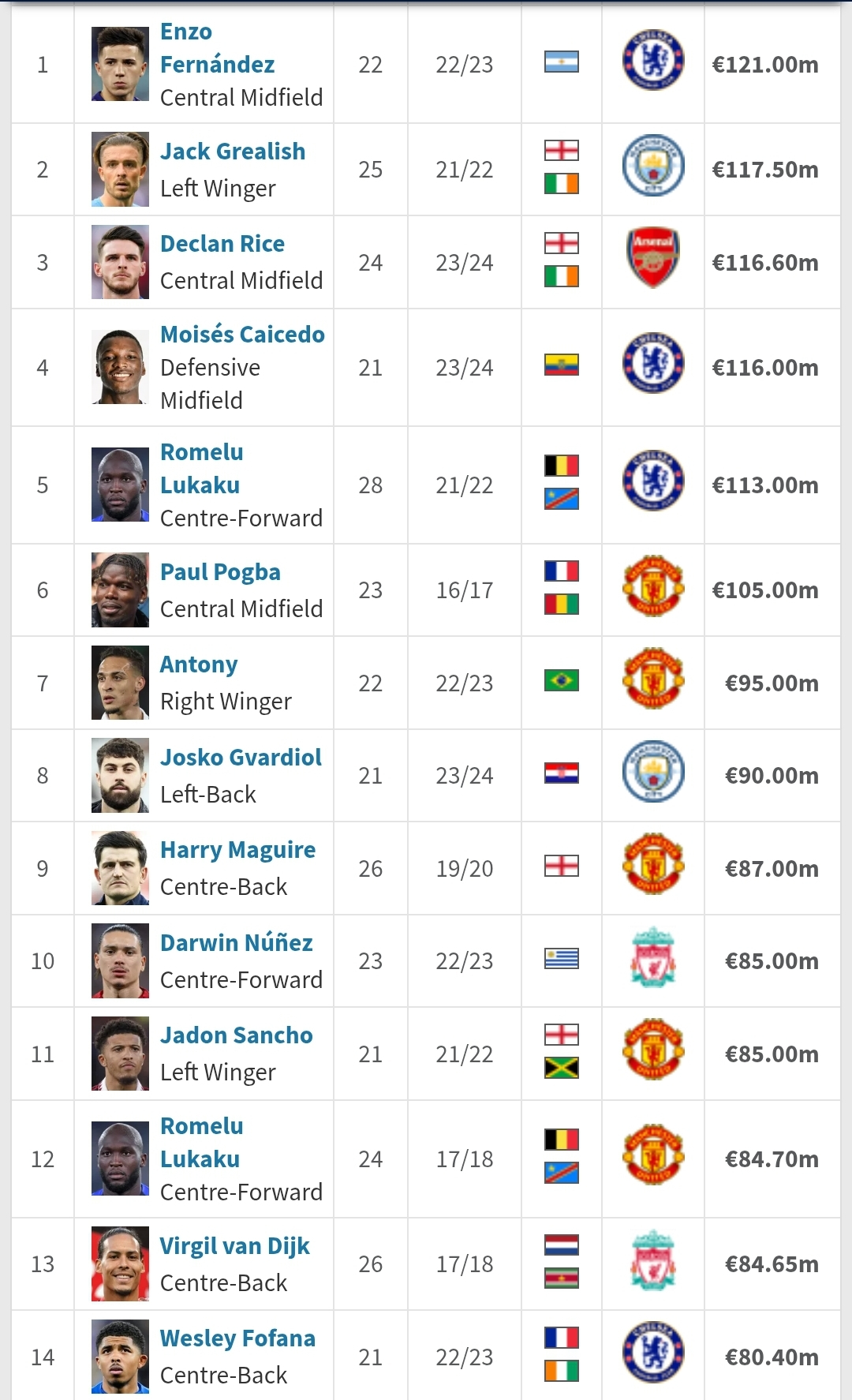Click Argentina flag in Enzo Fernández row
This screenshot has width=852, height=1400.
(562, 62)
